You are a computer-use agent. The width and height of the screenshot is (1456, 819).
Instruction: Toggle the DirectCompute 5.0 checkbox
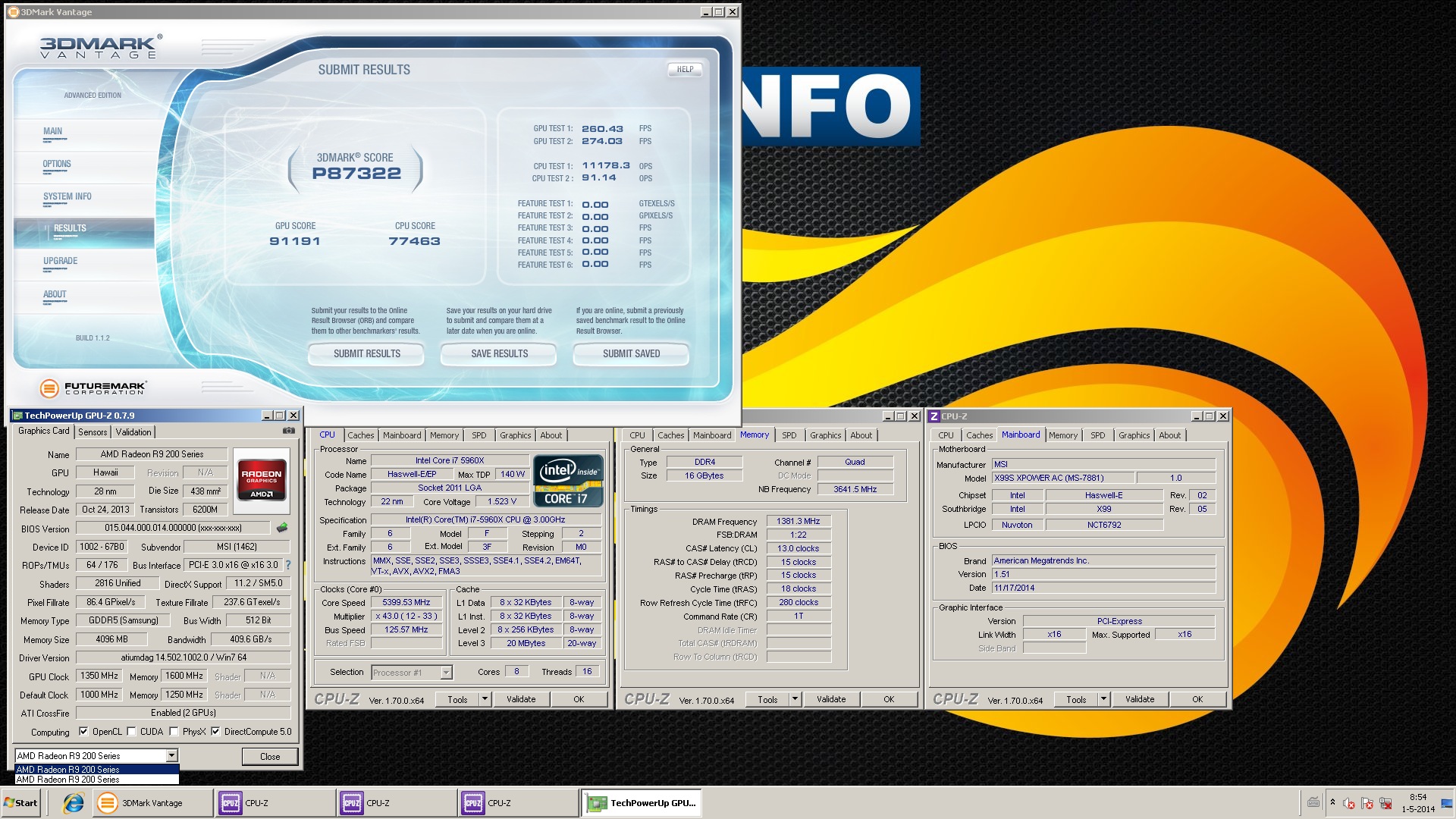click(x=215, y=732)
